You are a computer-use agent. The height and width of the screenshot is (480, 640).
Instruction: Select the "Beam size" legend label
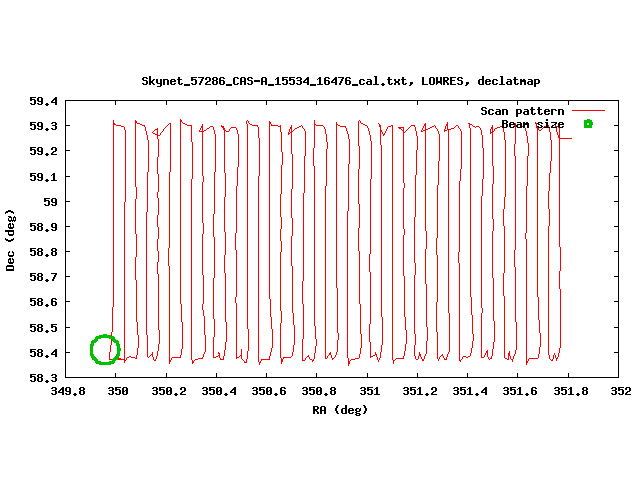pos(532,124)
